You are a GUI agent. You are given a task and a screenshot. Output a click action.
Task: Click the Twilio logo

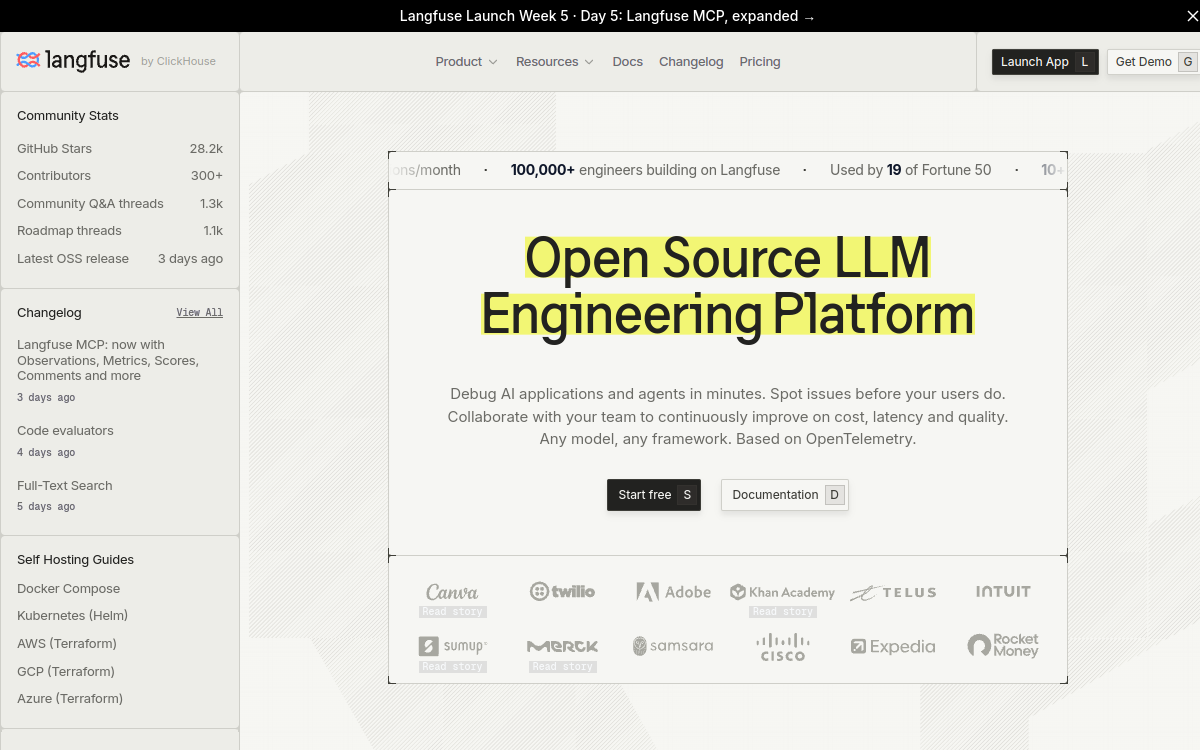coord(562,591)
